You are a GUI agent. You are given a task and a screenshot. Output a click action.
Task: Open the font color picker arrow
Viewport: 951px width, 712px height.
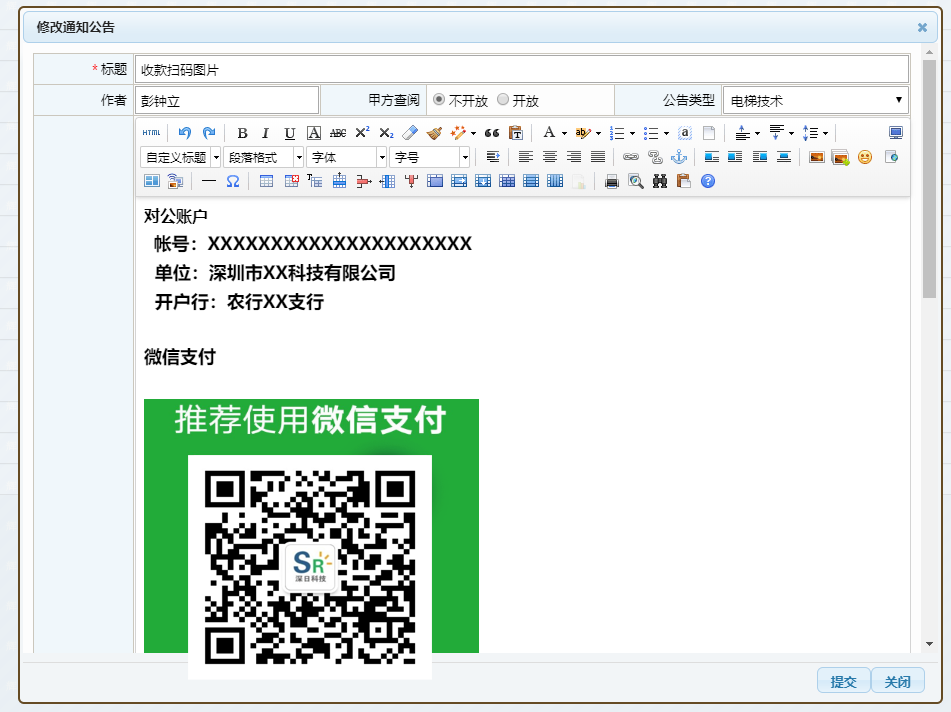pyautogui.click(x=564, y=133)
